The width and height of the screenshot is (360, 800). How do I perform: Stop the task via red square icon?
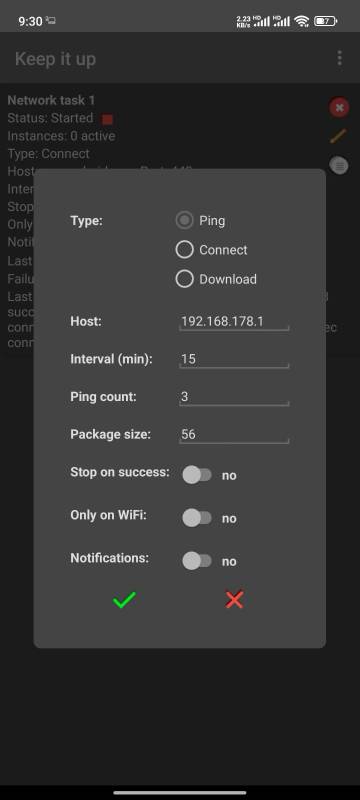click(x=108, y=119)
